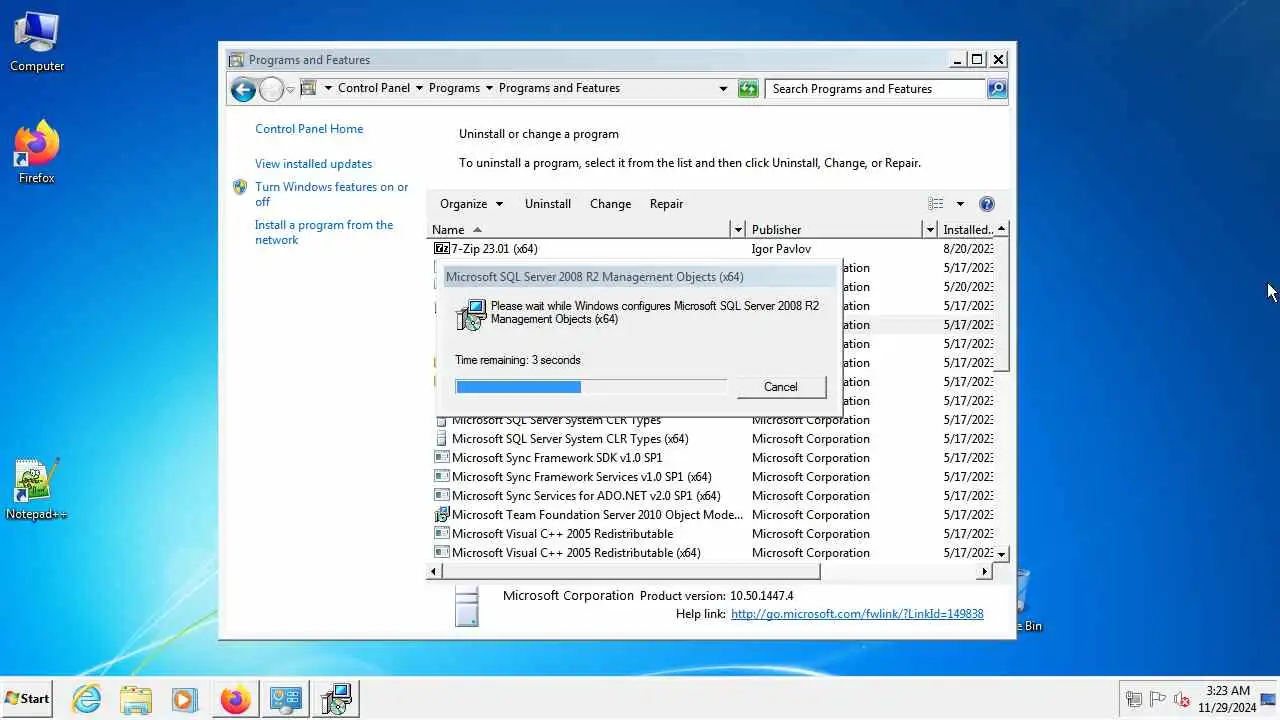Click the Search Programs and Features box
Screen dimensions: 1280x720
tap(876, 89)
